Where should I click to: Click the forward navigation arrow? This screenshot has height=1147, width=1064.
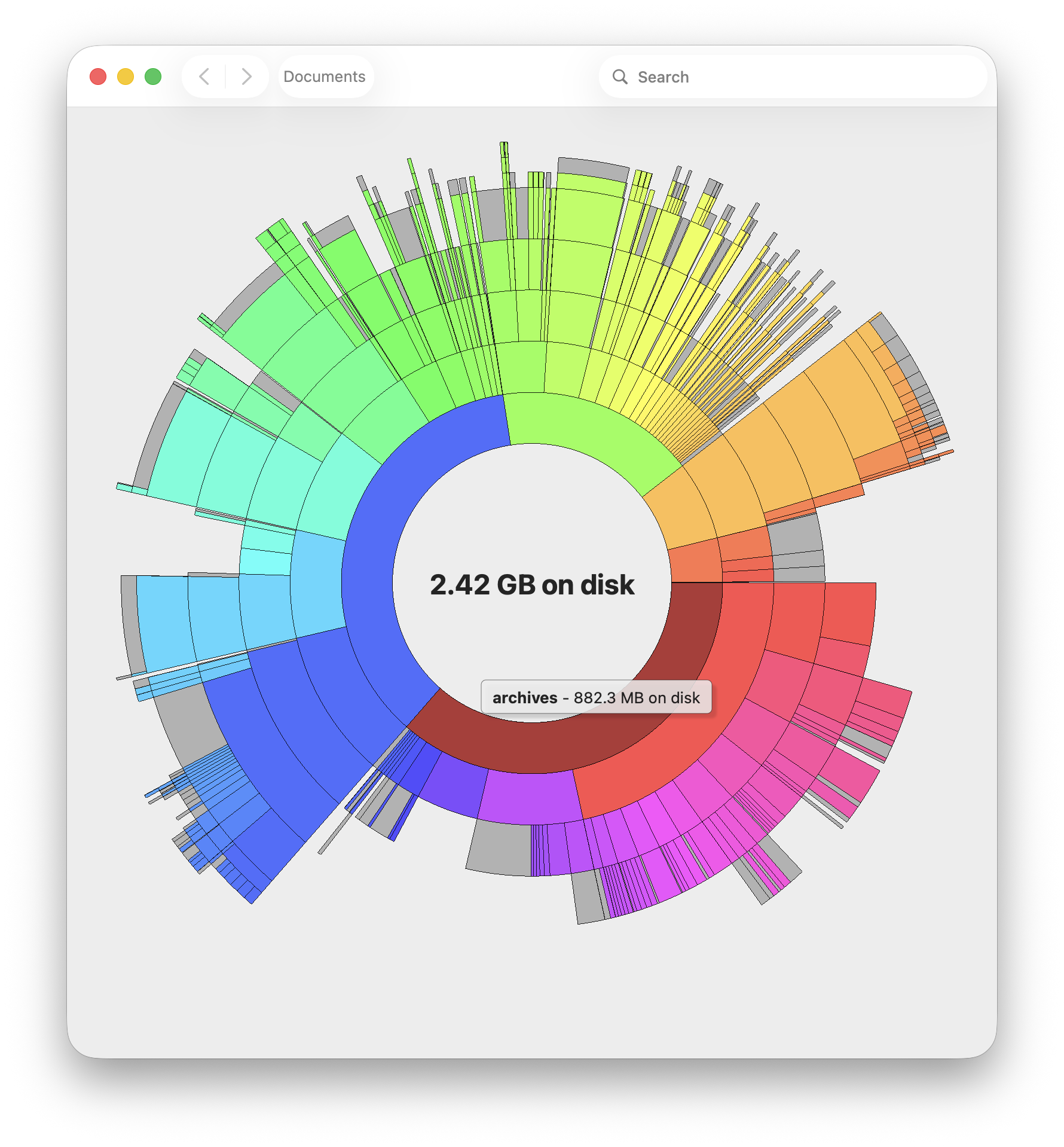point(246,76)
